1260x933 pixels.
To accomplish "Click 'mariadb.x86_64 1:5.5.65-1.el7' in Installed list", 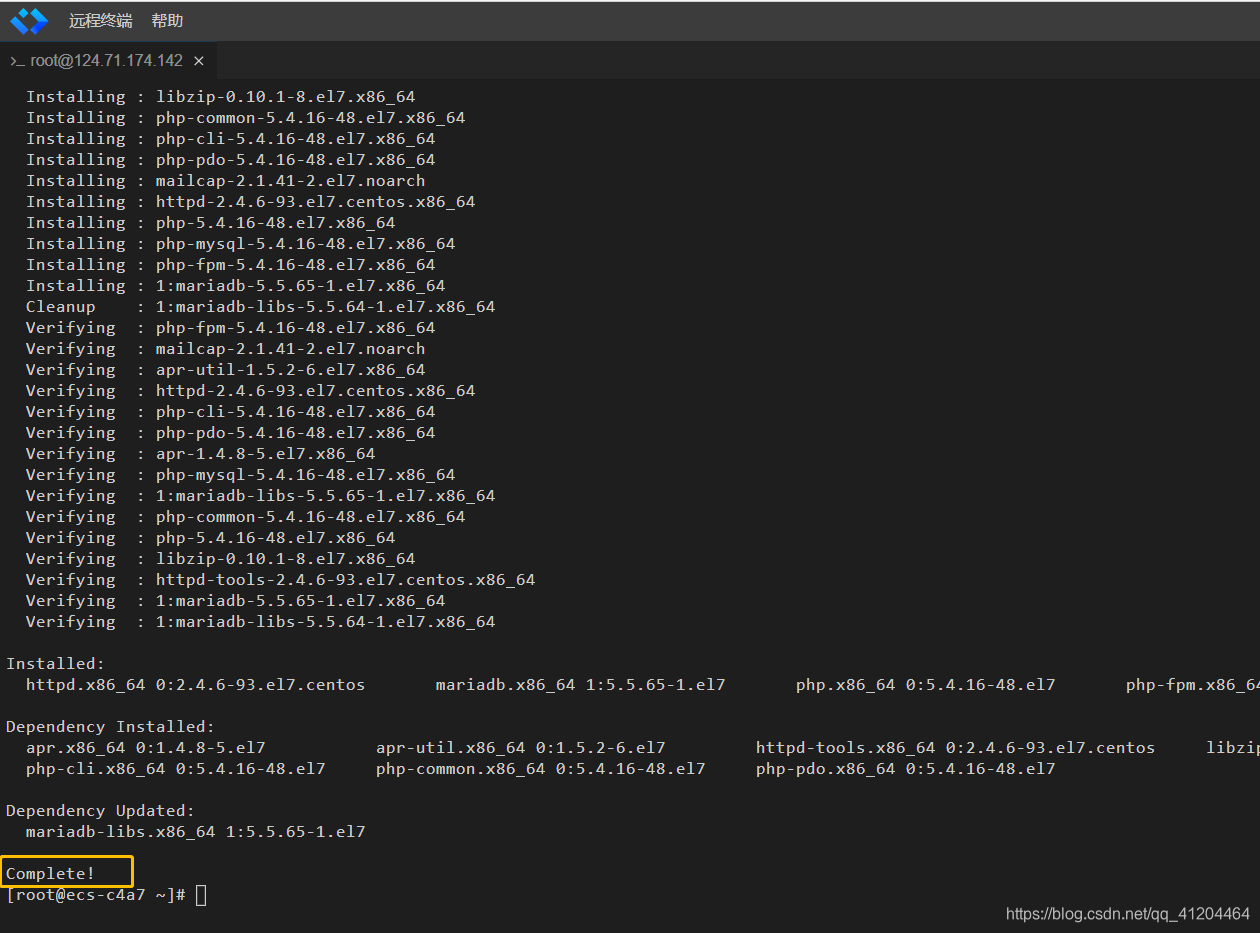I will tap(580, 685).
